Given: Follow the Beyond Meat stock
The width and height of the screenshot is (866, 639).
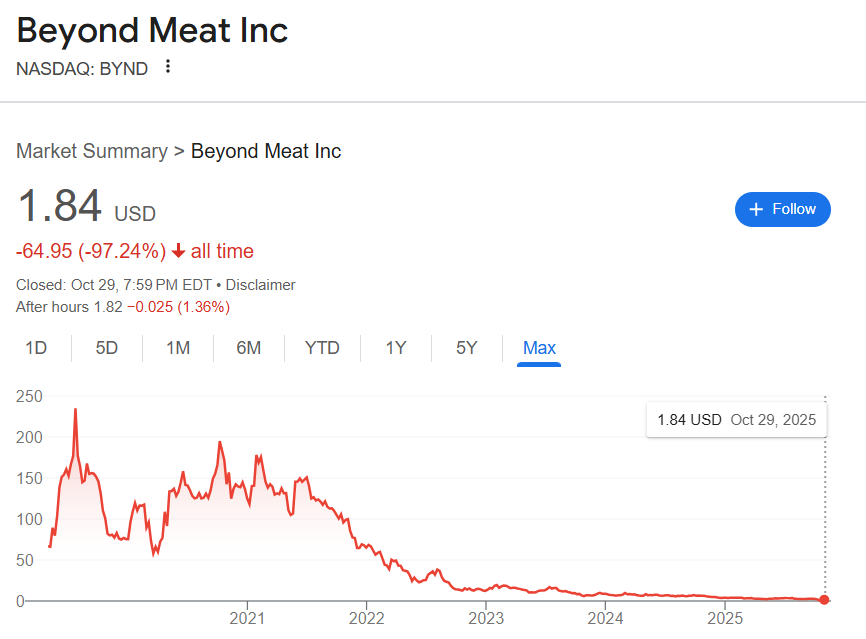Looking at the screenshot, I should coord(782,209).
